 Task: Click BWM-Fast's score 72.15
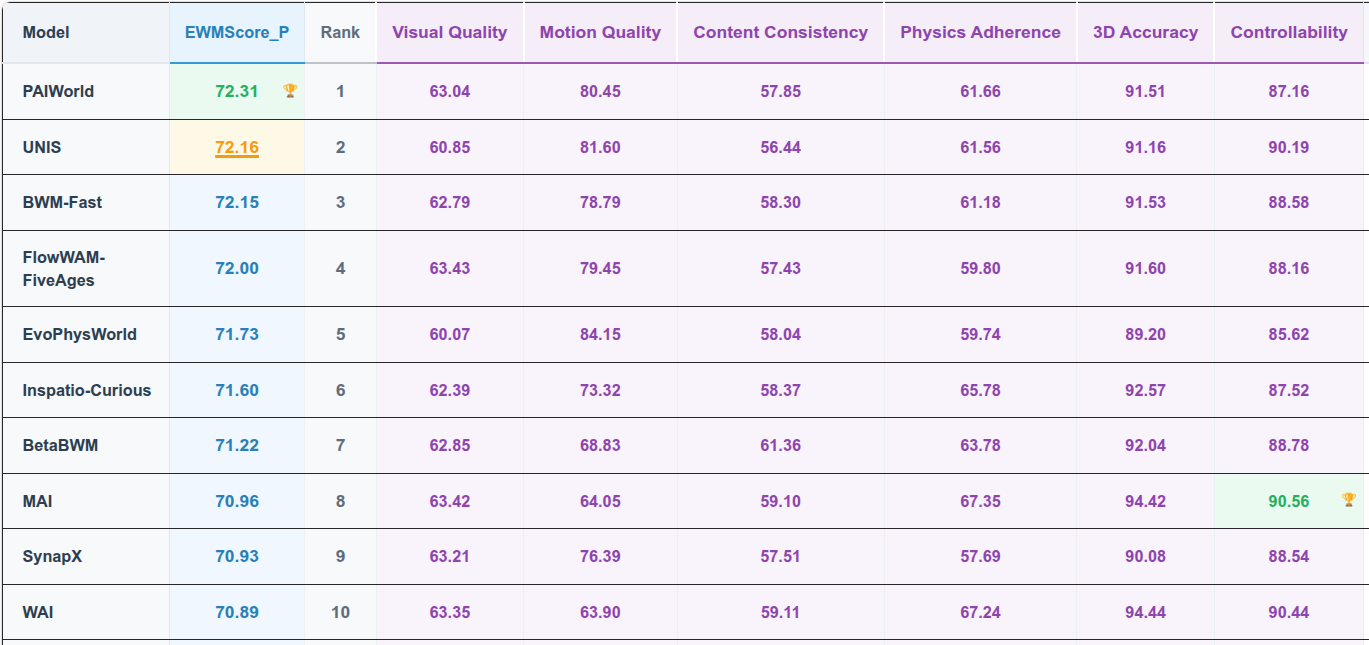tap(237, 202)
